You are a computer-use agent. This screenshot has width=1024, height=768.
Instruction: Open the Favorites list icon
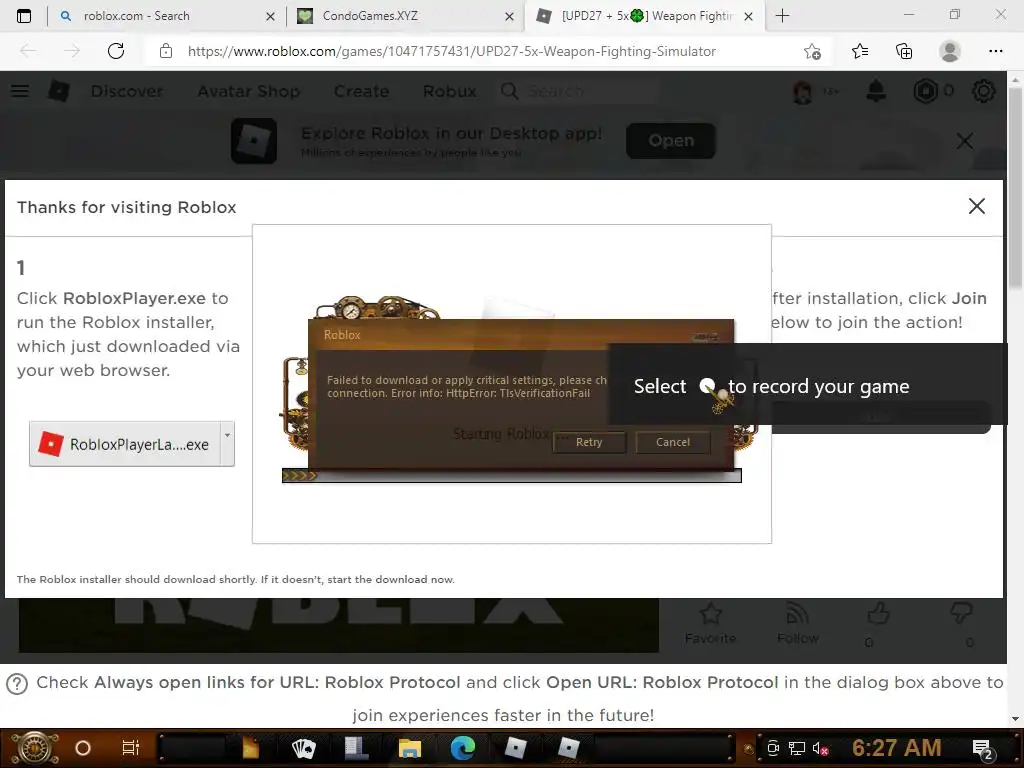tap(860, 51)
